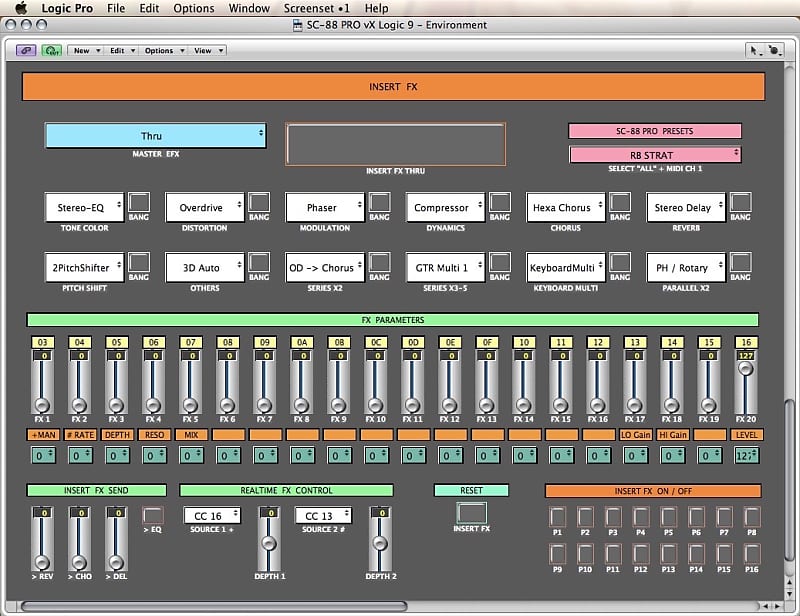Toggle Insert FX on for P8

pos(752,517)
